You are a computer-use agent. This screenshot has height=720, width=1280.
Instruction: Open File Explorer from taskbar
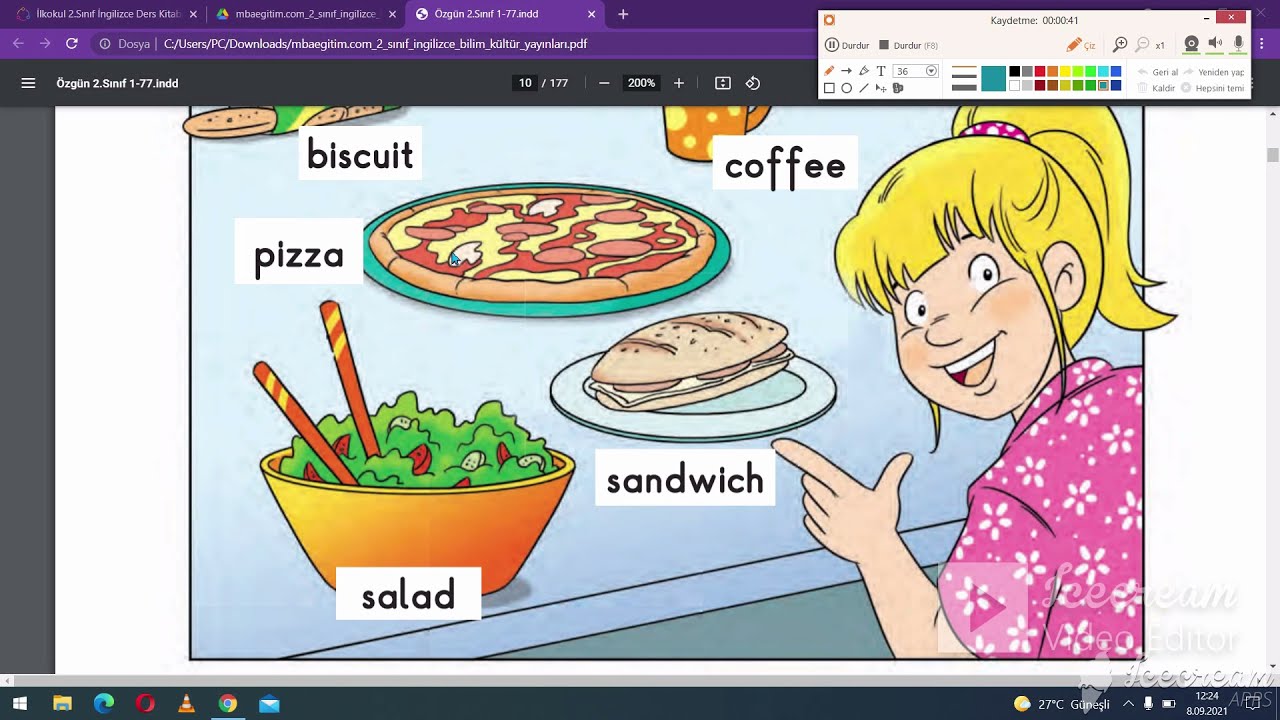[62, 704]
